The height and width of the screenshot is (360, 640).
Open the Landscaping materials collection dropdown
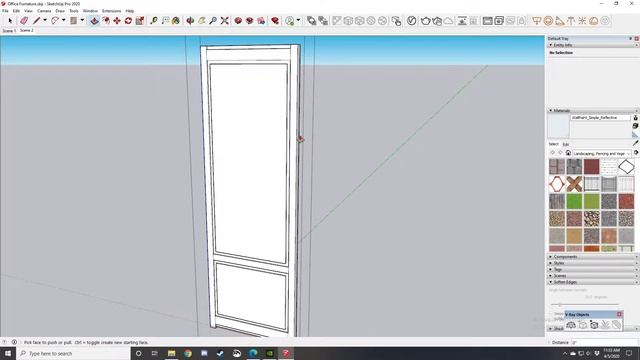[602, 153]
